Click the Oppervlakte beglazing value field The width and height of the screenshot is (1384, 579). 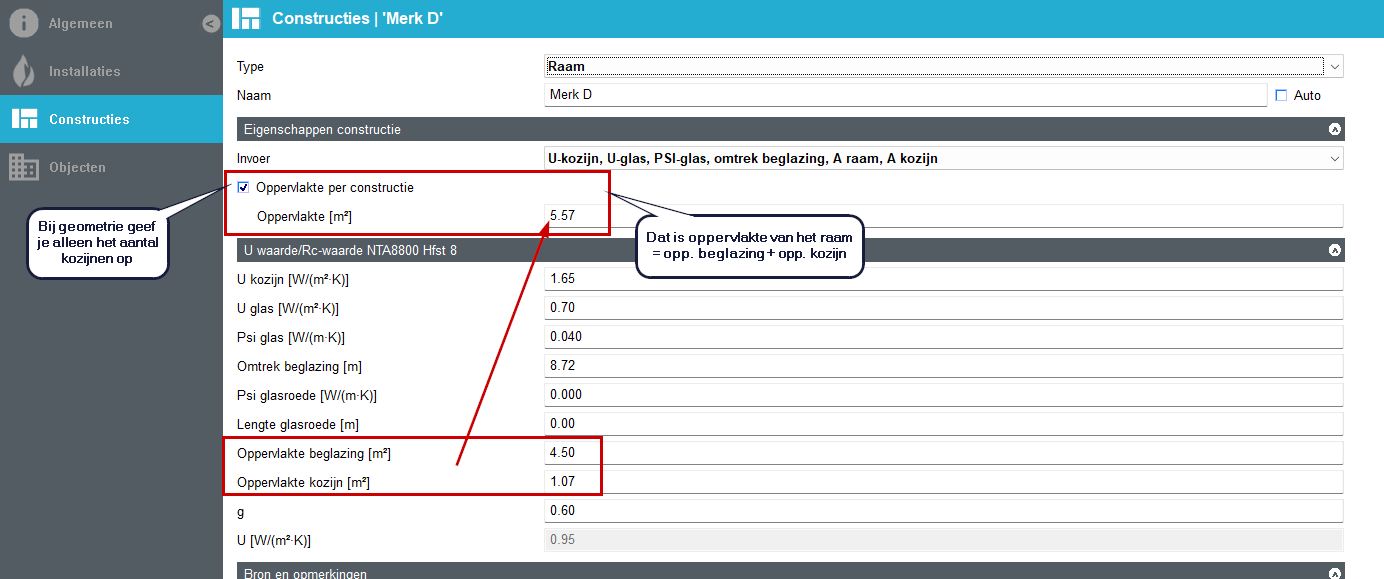click(x=943, y=453)
